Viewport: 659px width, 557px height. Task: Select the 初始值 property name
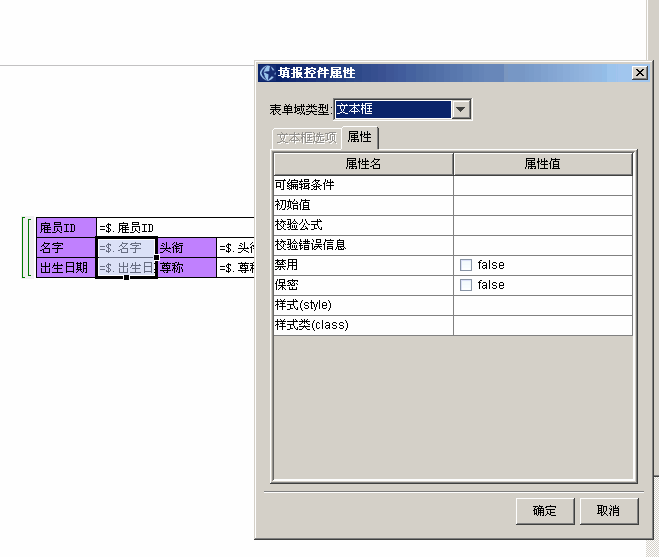point(364,206)
